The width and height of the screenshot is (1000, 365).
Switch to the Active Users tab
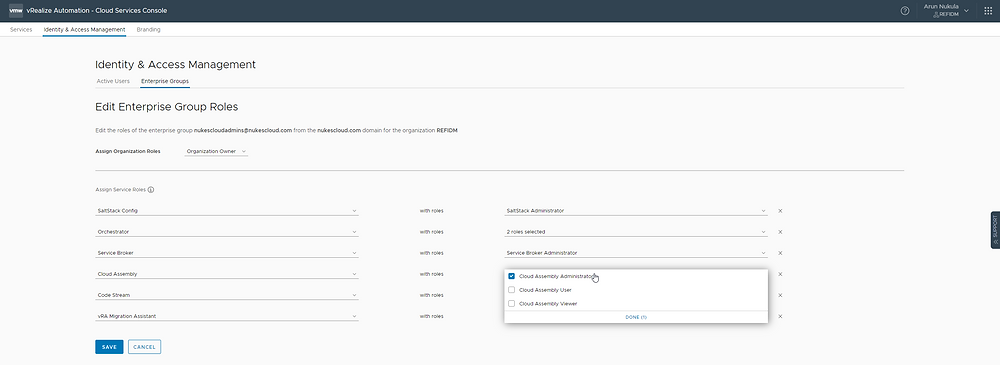point(113,81)
